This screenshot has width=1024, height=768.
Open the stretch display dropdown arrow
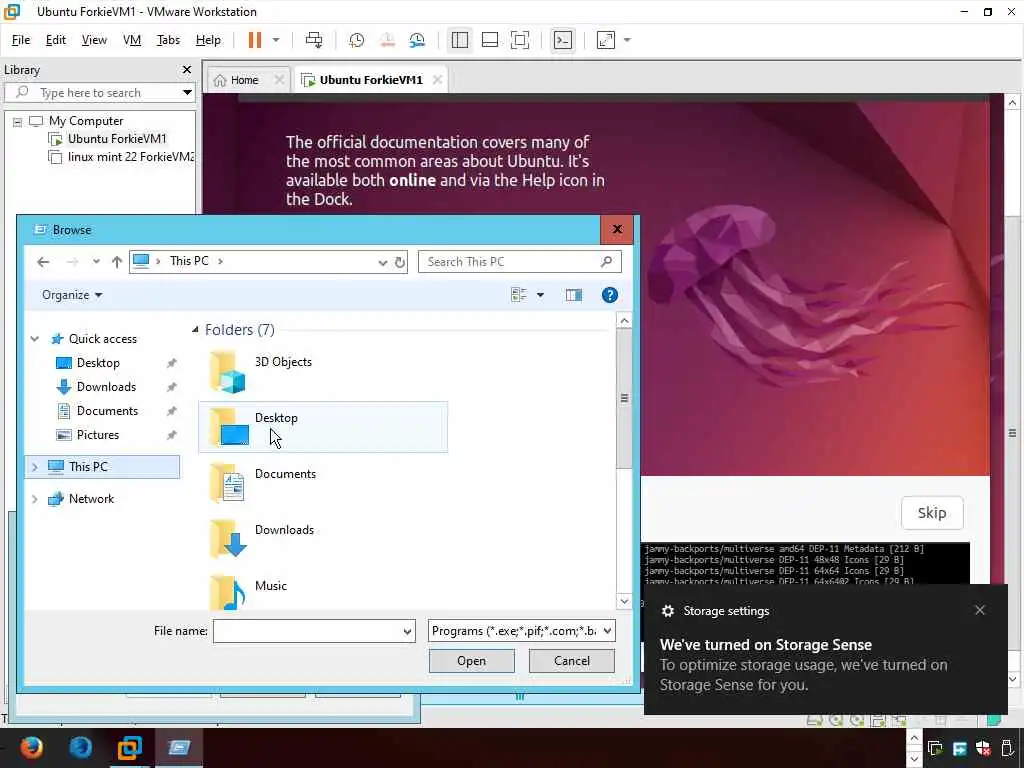(x=628, y=40)
